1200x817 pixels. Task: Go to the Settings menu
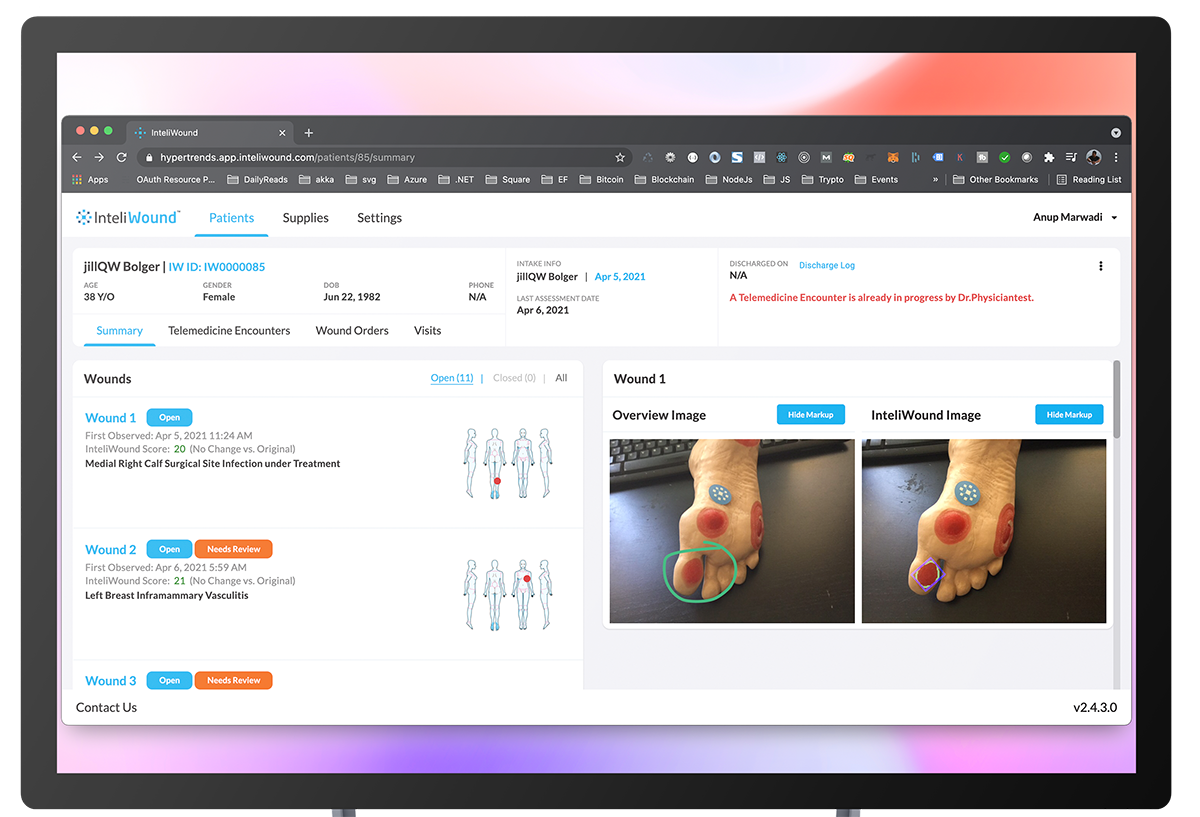click(x=379, y=218)
